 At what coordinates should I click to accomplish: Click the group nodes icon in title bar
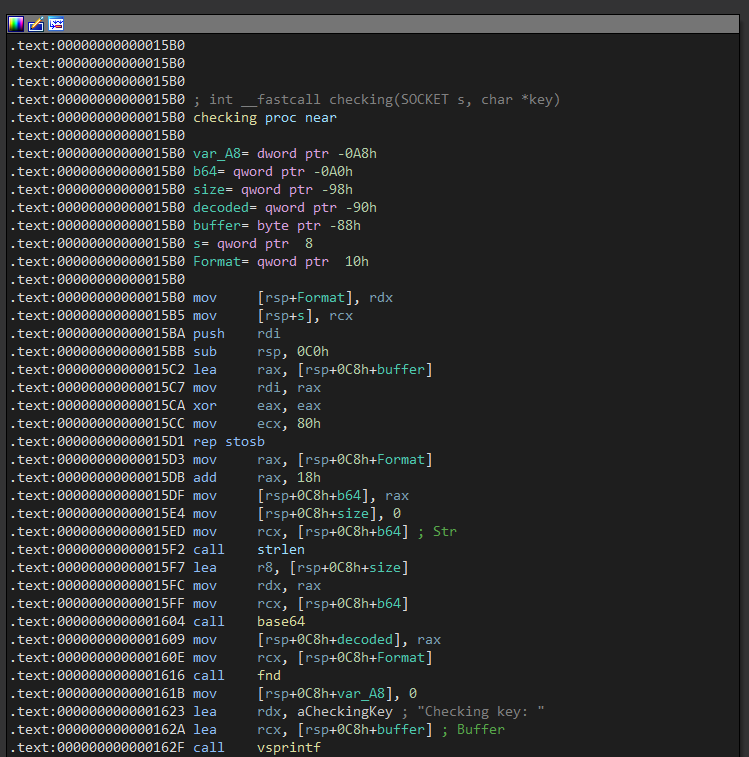[x=56, y=24]
